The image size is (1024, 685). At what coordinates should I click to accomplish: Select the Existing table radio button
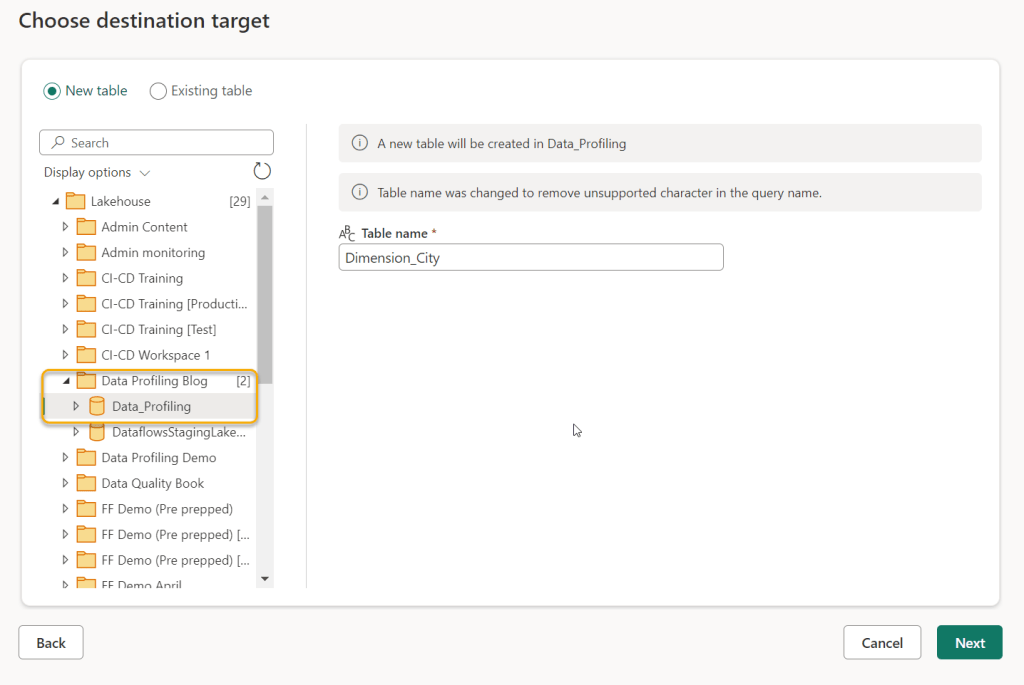pyautogui.click(x=158, y=91)
